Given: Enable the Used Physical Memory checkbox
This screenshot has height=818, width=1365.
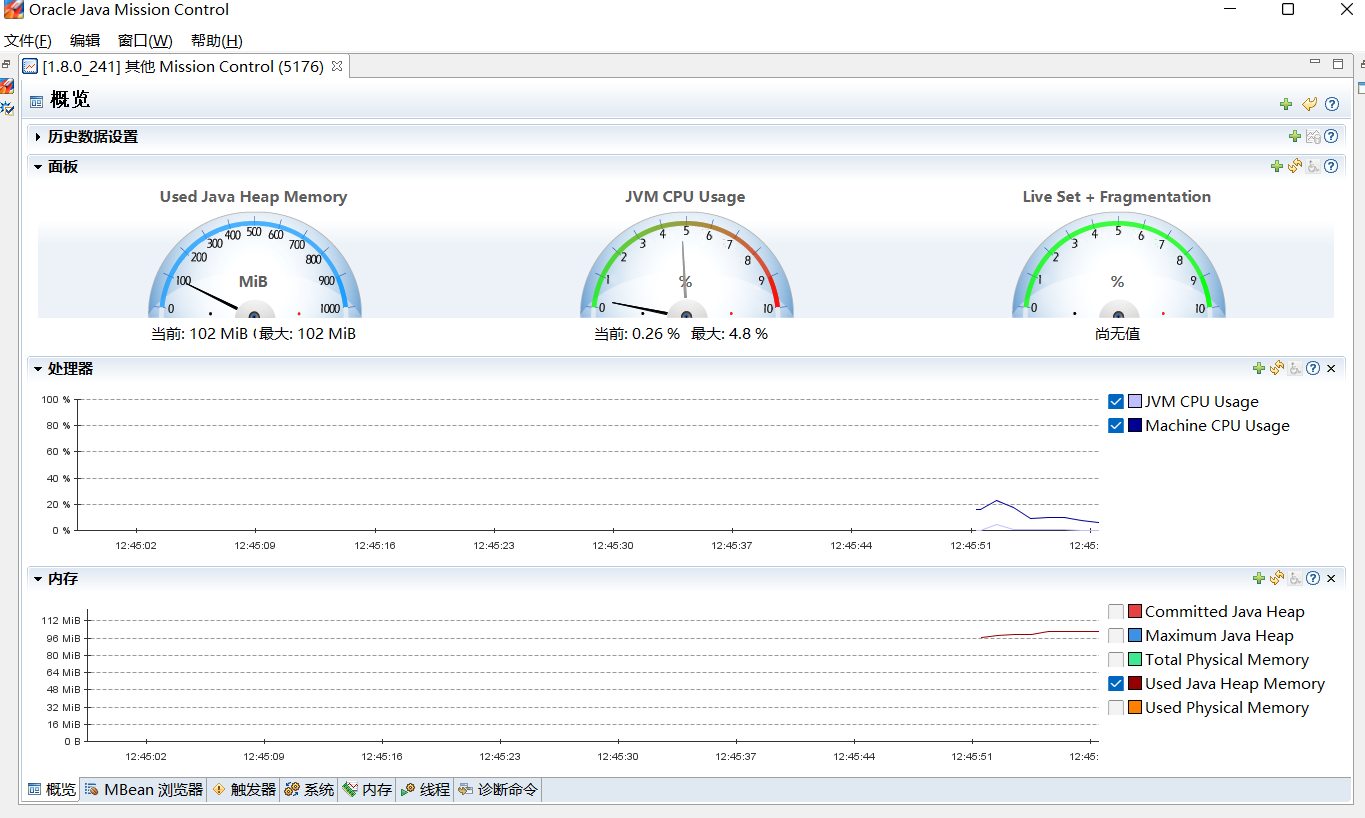Looking at the screenshot, I should click(x=1116, y=708).
